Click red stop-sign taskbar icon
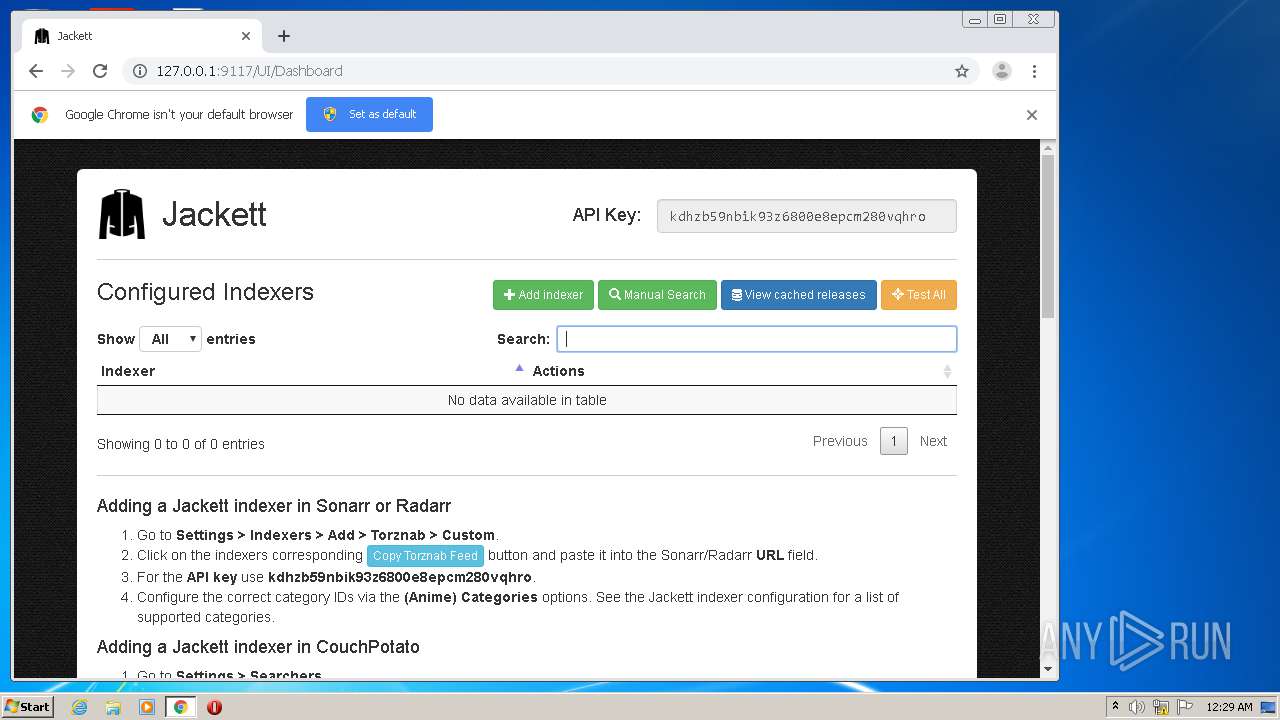Image resolution: width=1280 pixels, height=720 pixels. pyautogui.click(x=214, y=707)
